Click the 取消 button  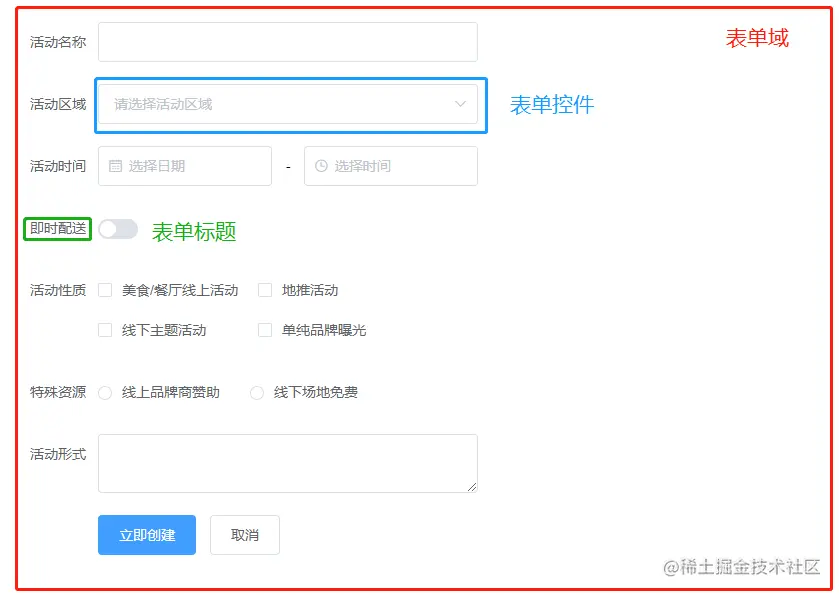tap(245, 535)
